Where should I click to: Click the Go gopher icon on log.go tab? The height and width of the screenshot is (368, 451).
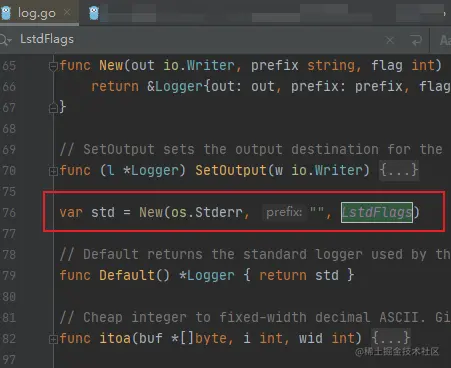(x=6, y=13)
